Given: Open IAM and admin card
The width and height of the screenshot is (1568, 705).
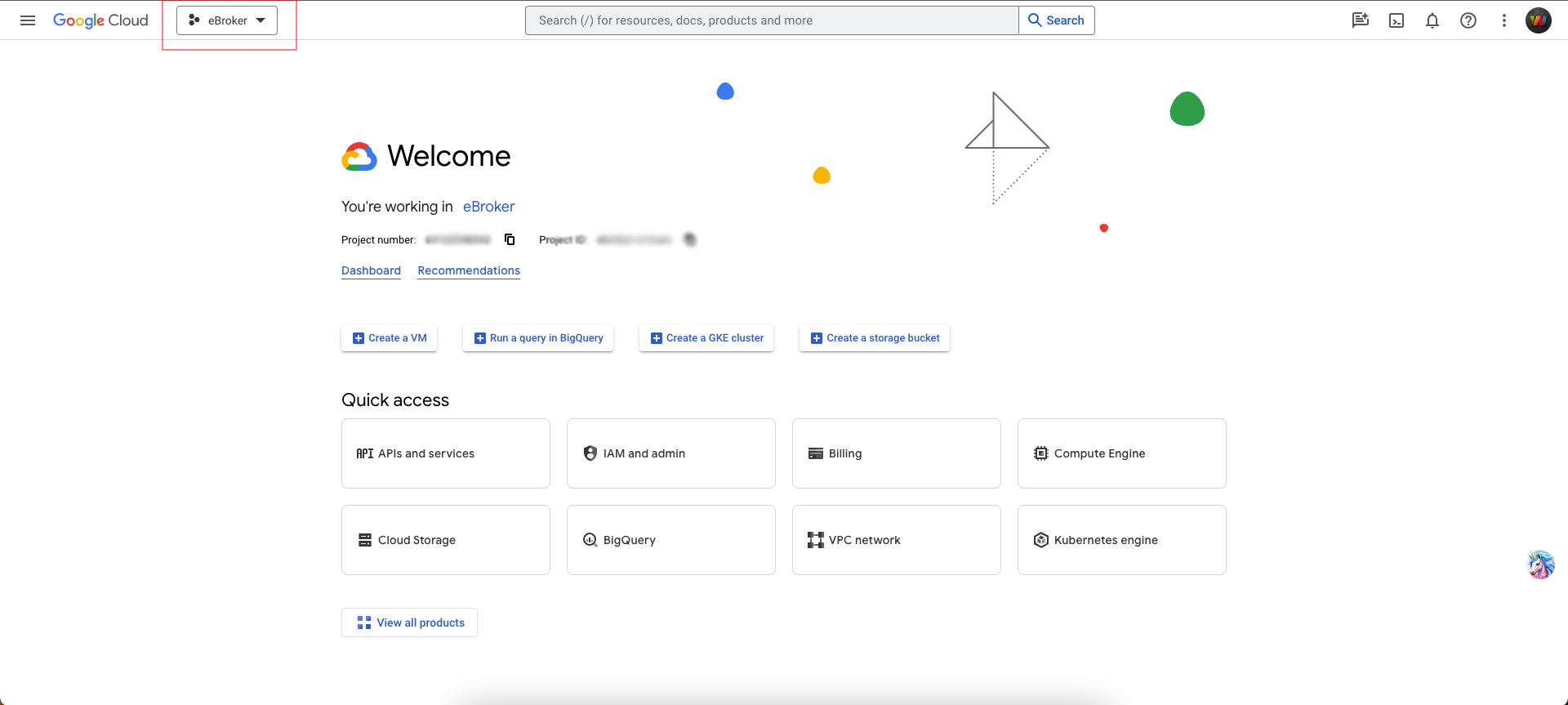Looking at the screenshot, I should tap(671, 453).
